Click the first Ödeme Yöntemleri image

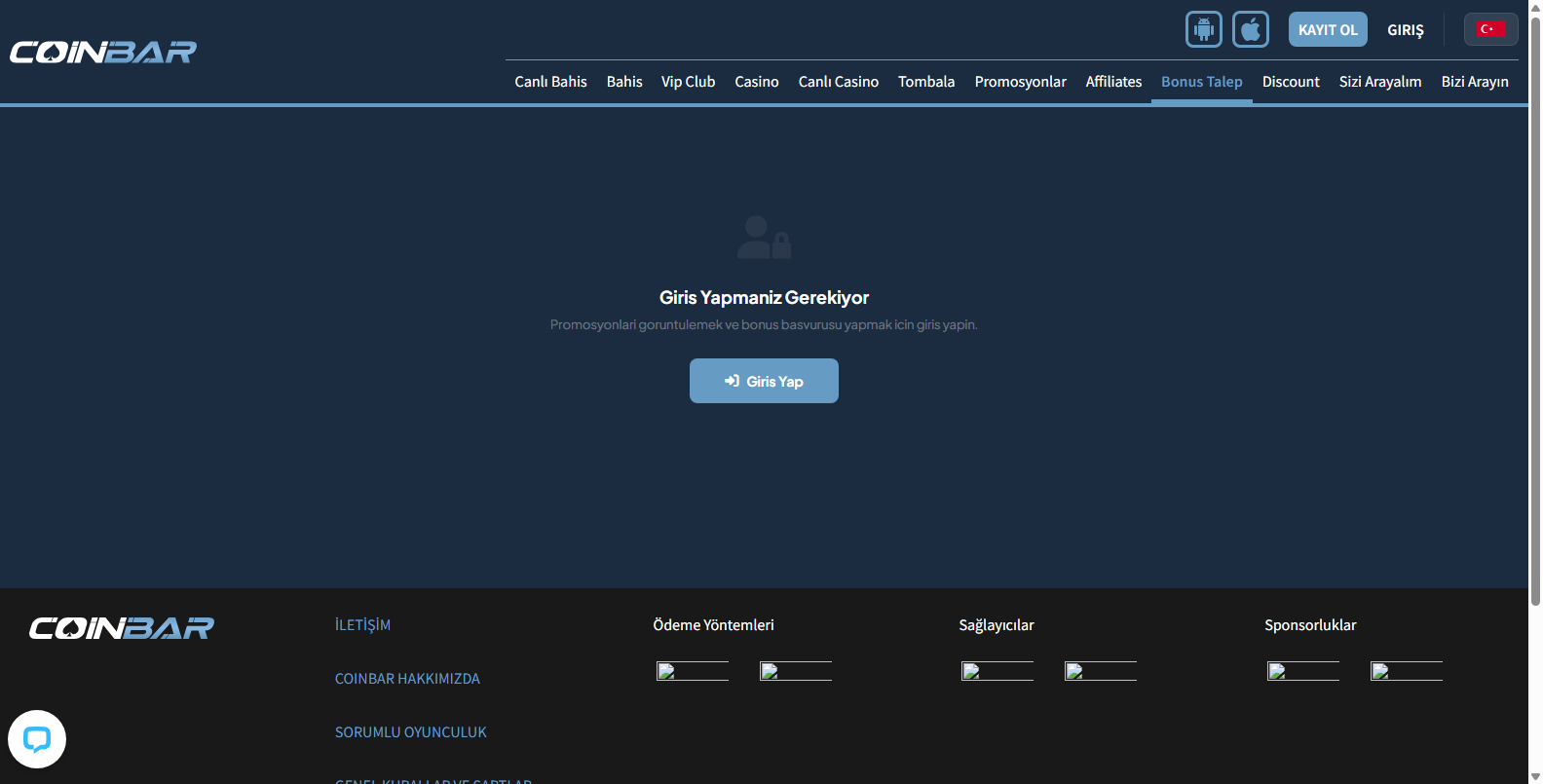pyautogui.click(x=693, y=671)
